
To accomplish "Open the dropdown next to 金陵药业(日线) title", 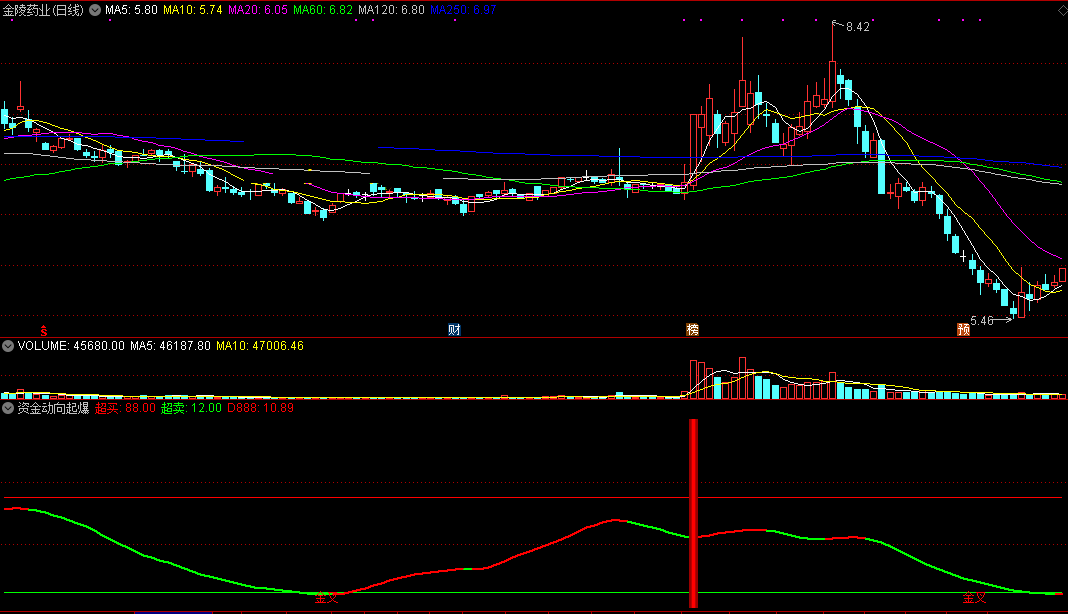I will pyautogui.click(x=95, y=10).
